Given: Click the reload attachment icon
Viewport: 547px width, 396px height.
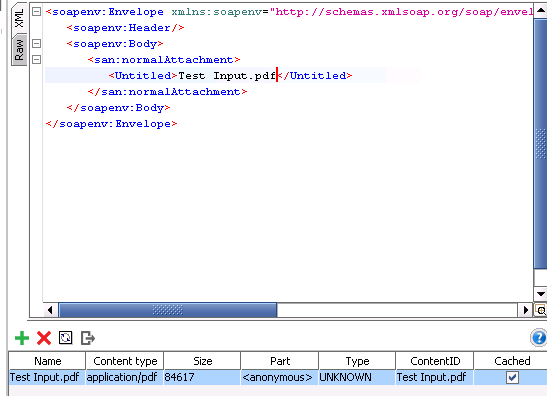Looking at the screenshot, I should click(66, 338).
